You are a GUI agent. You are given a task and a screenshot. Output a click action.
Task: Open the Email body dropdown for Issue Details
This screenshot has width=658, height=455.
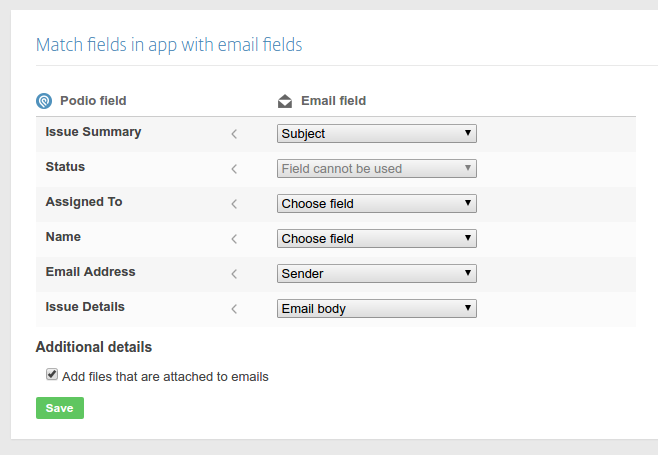pyautogui.click(x=377, y=309)
